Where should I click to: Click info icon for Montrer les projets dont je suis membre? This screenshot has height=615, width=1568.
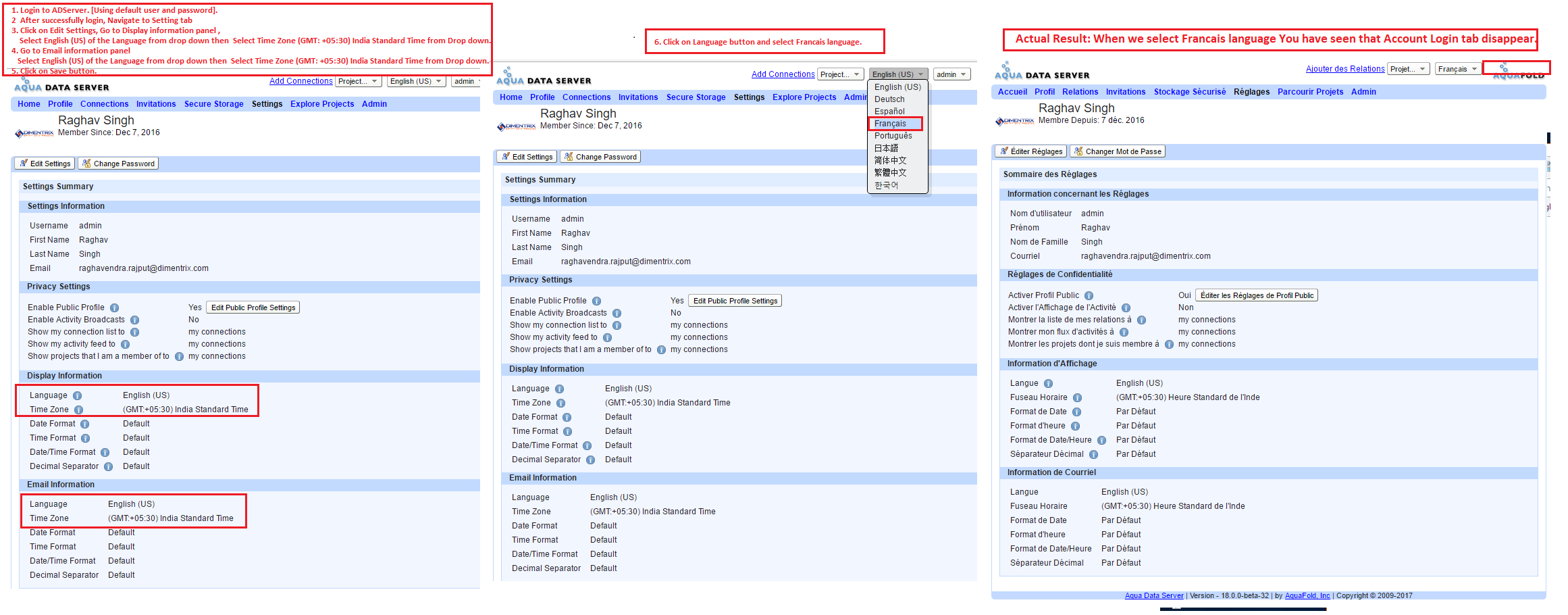[x=1170, y=345]
